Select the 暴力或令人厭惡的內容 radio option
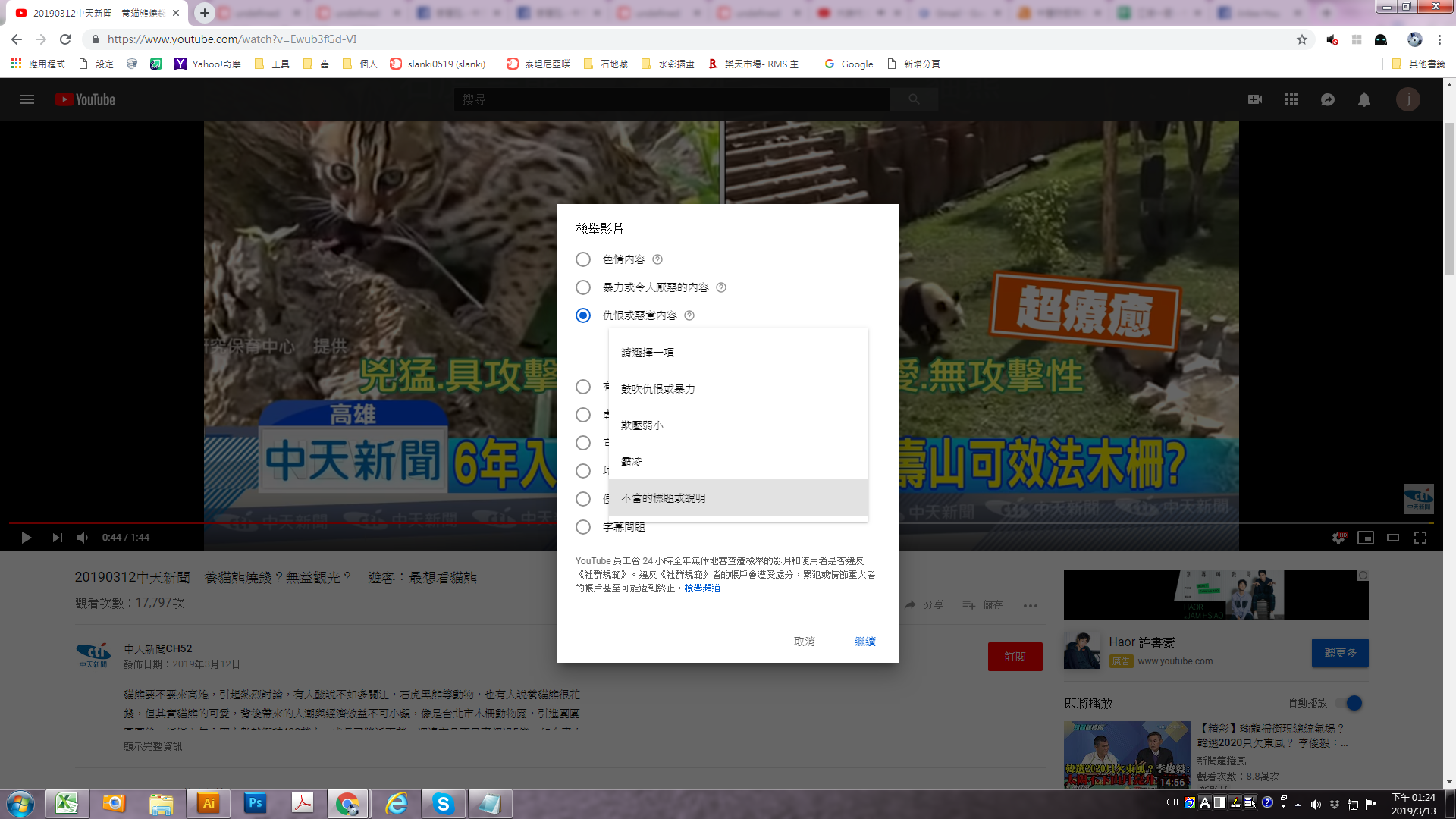1456x819 pixels. (x=583, y=287)
